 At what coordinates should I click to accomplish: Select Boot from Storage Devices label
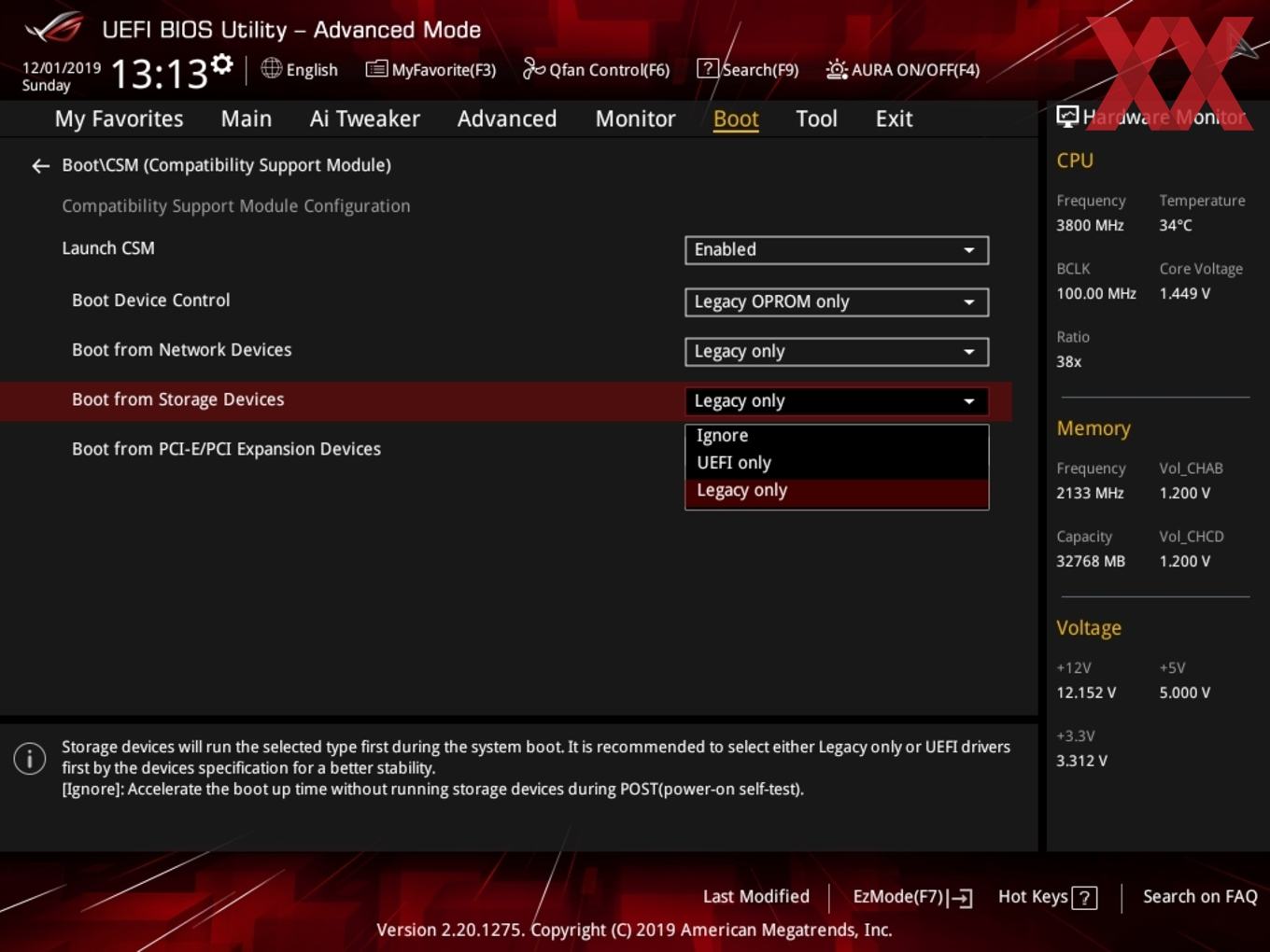pyautogui.click(x=177, y=399)
